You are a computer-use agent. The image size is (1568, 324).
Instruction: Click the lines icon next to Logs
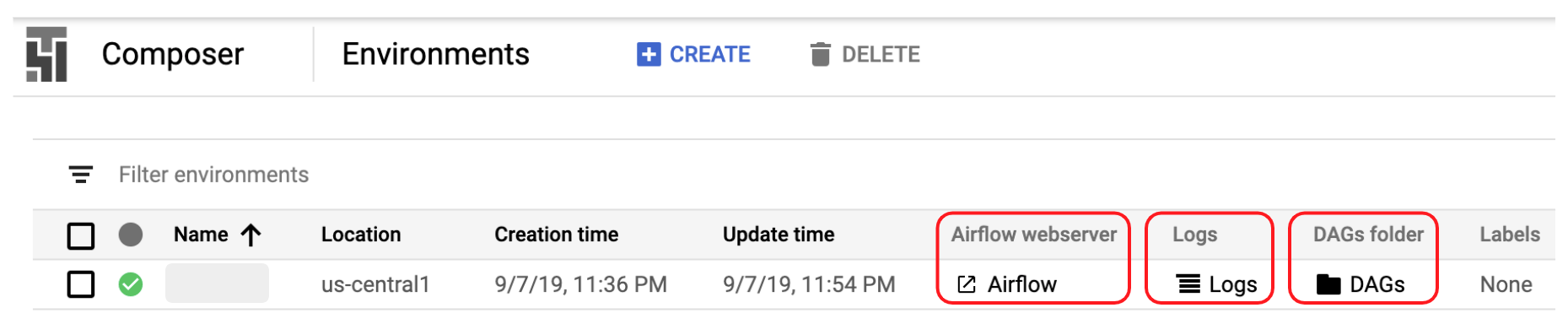pyautogui.click(x=1188, y=284)
